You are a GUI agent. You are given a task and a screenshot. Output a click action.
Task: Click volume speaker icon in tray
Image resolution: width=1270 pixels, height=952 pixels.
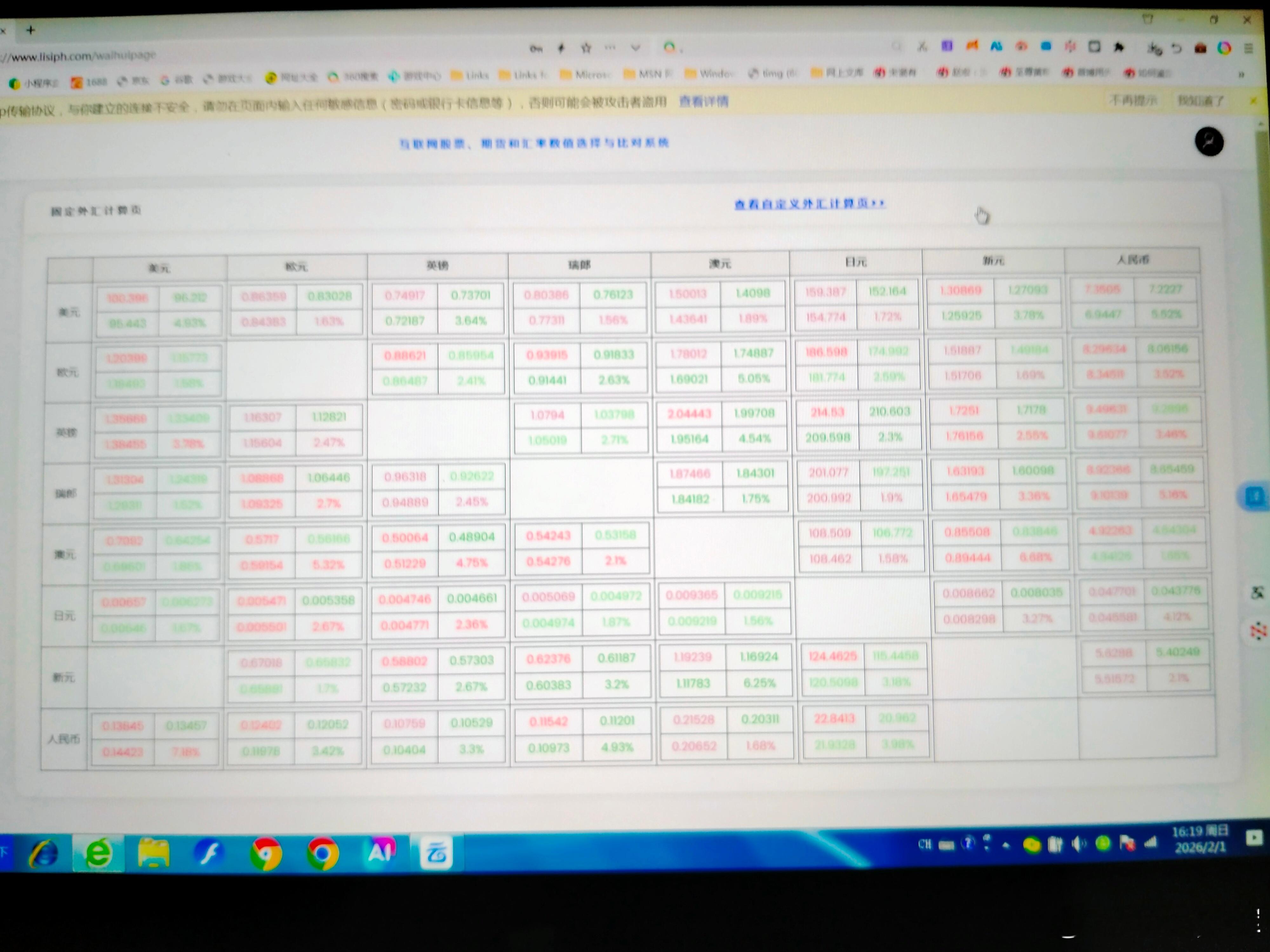1079,844
